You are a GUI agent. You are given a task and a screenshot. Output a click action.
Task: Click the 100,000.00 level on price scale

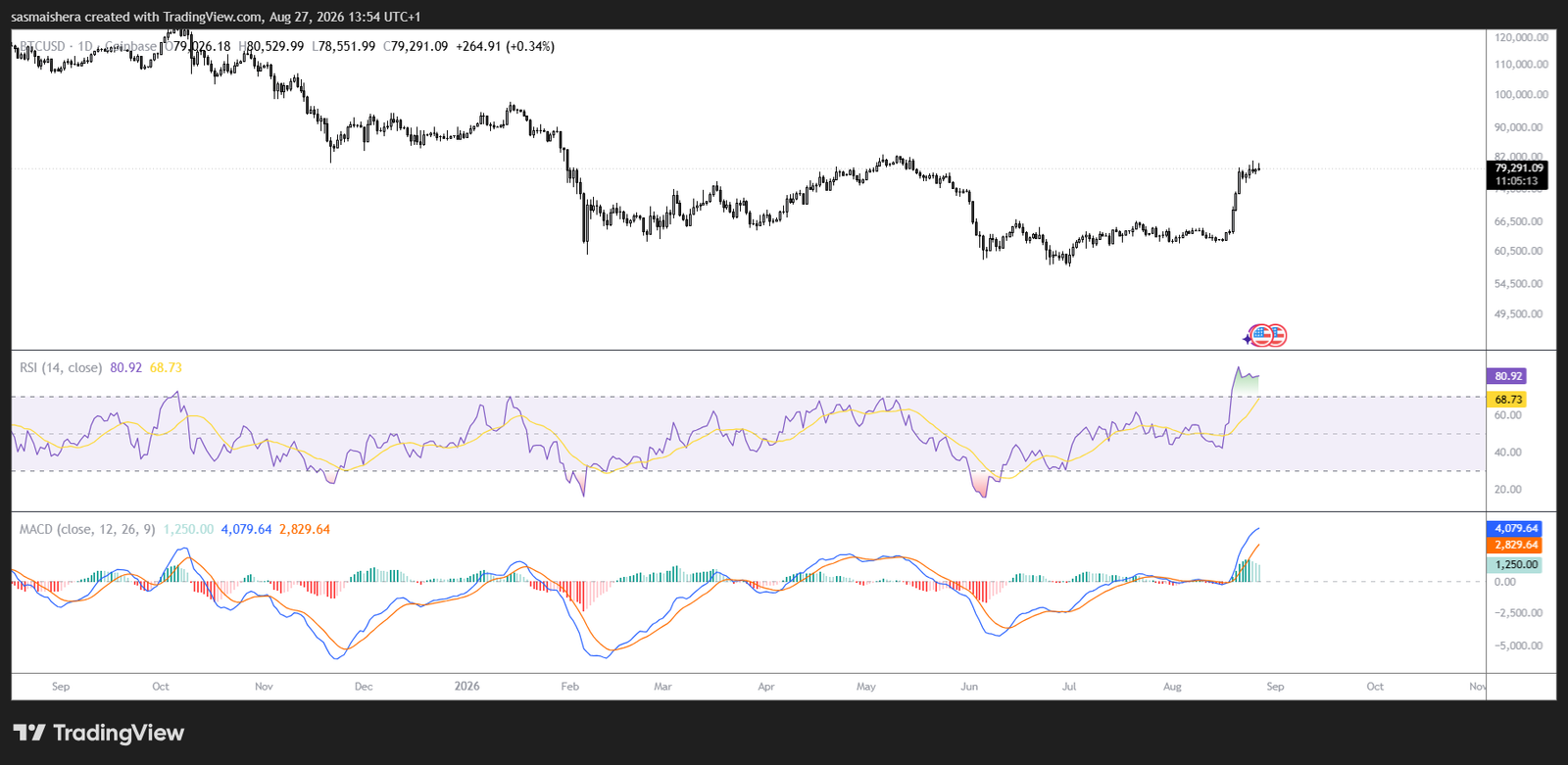(x=1521, y=95)
